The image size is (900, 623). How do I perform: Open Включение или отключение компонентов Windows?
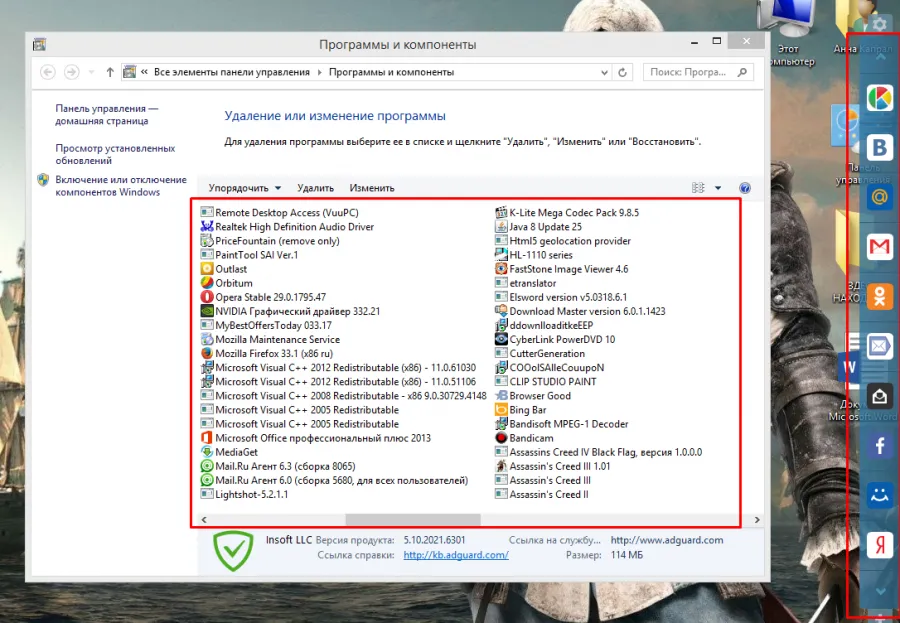tap(121, 185)
